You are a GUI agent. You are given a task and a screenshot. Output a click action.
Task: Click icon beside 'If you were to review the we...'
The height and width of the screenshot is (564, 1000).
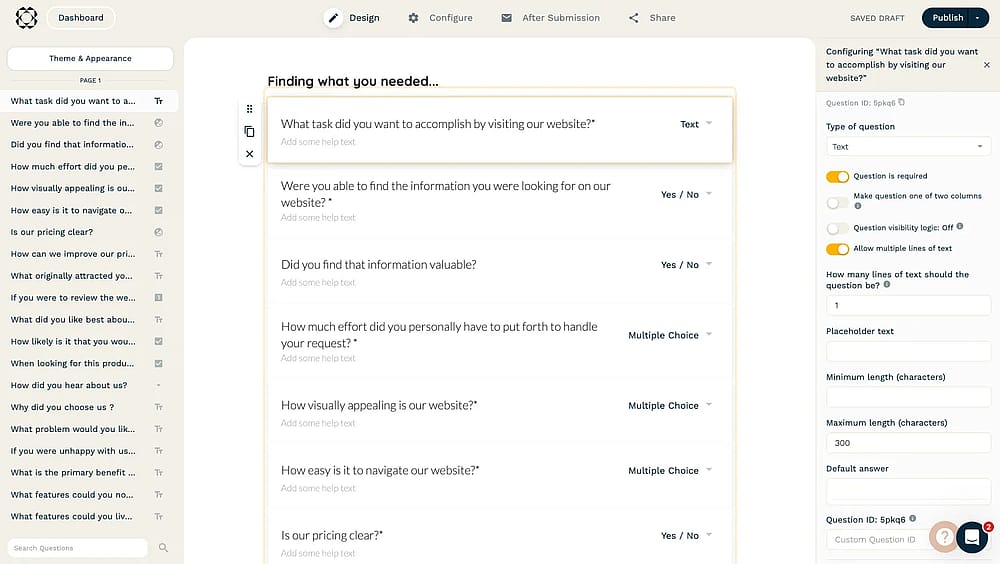(158, 297)
